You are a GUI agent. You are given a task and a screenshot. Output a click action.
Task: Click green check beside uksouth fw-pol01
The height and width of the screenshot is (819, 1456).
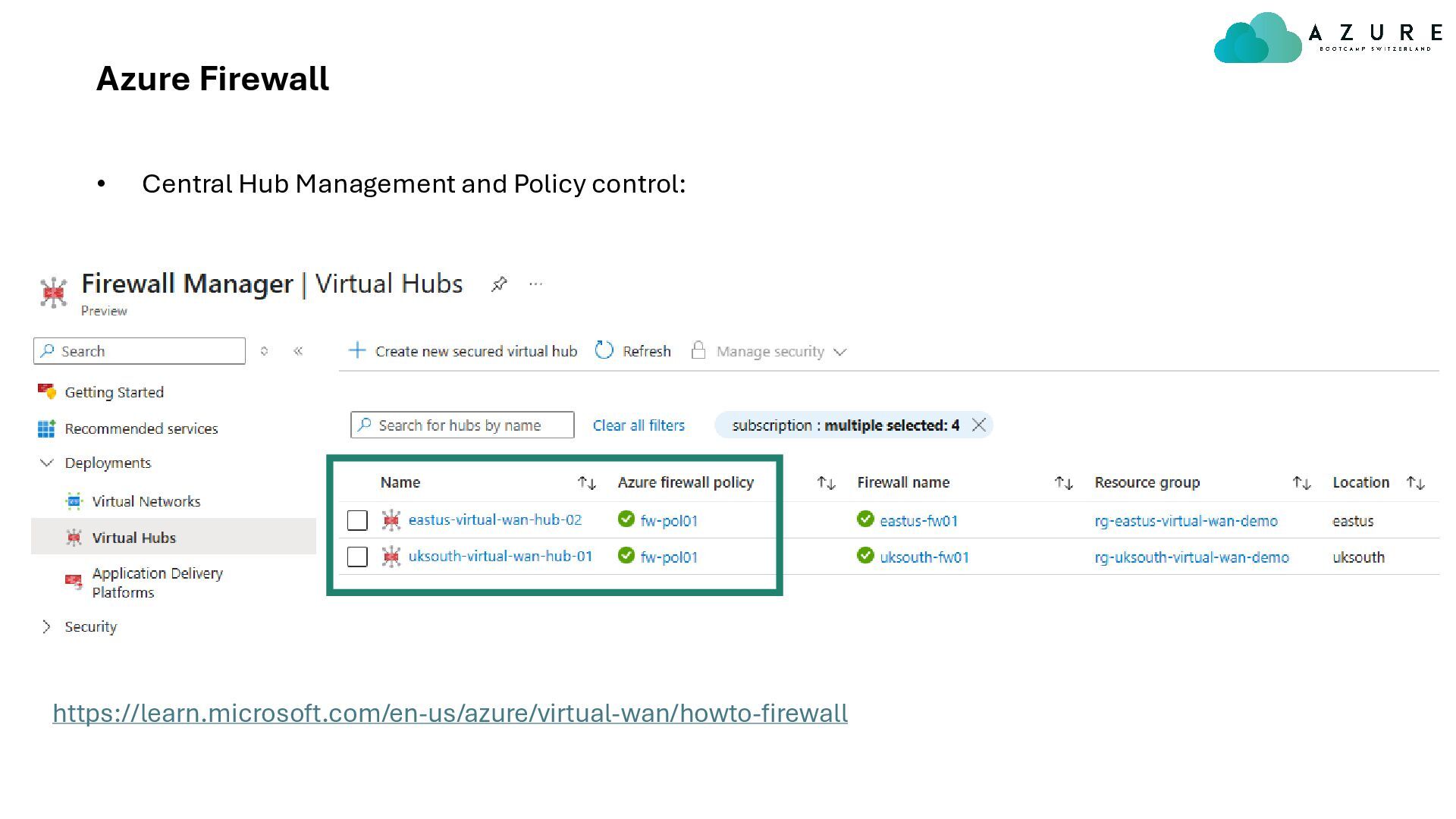coord(626,556)
